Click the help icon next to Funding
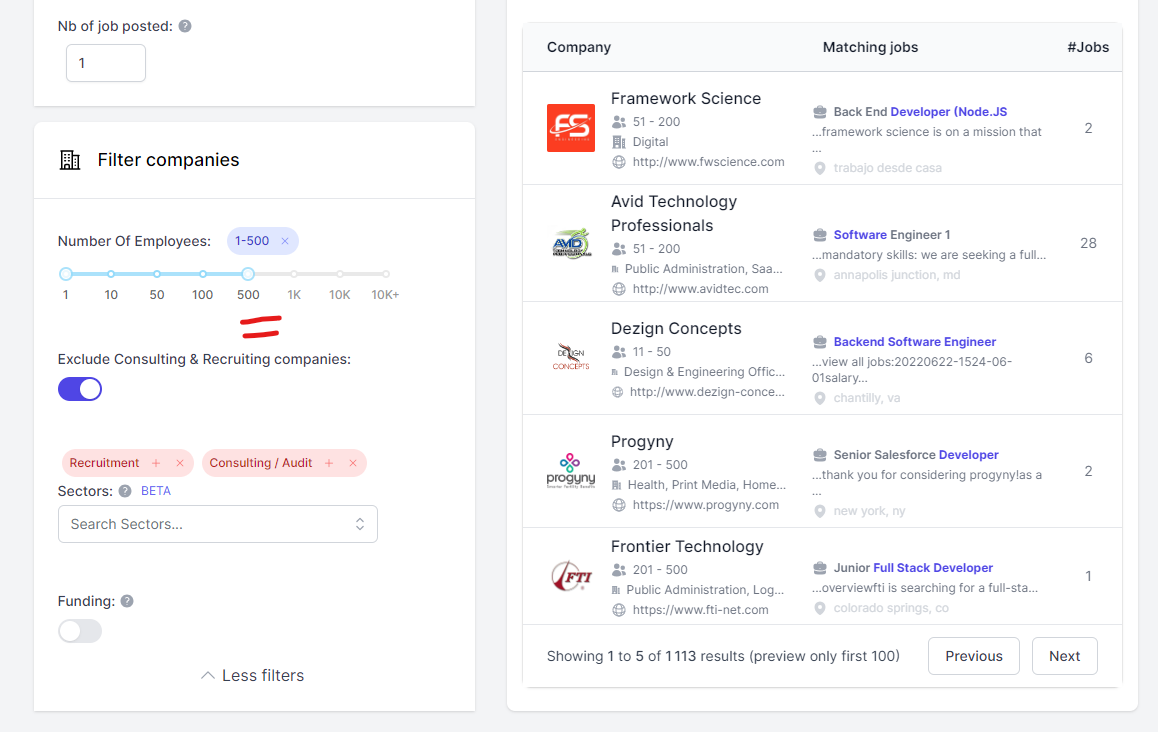The height and width of the screenshot is (732, 1158). point(127,601)
